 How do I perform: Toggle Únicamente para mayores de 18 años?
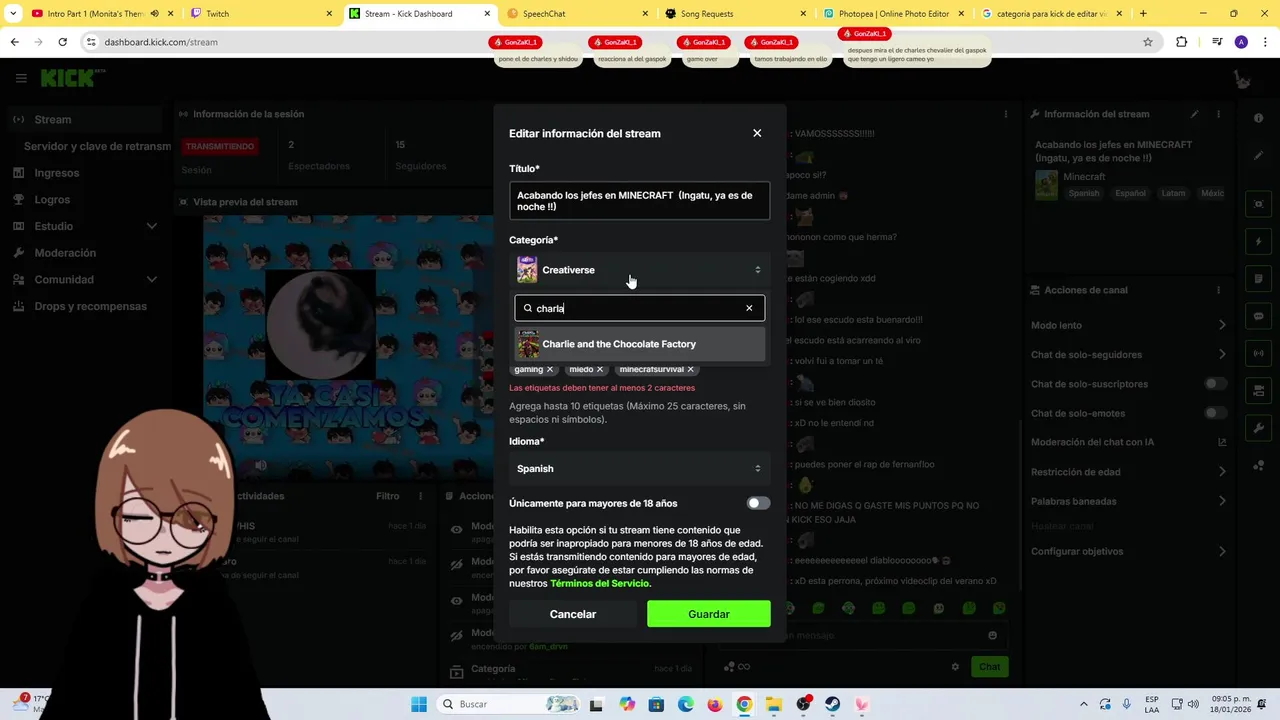tap(758, 503)
